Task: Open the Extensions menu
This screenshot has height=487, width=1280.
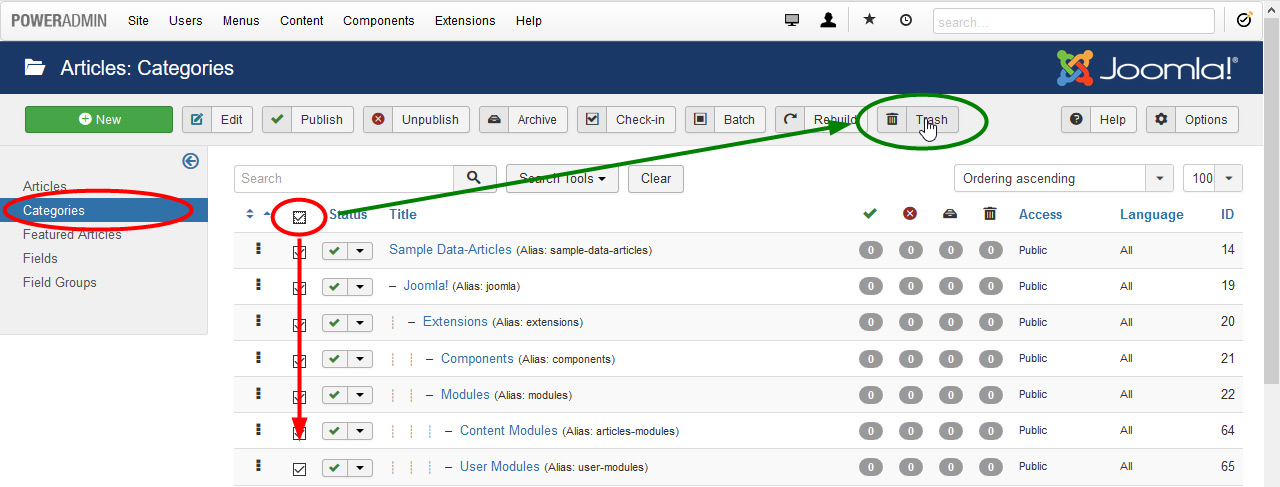Action: [465, 20]
